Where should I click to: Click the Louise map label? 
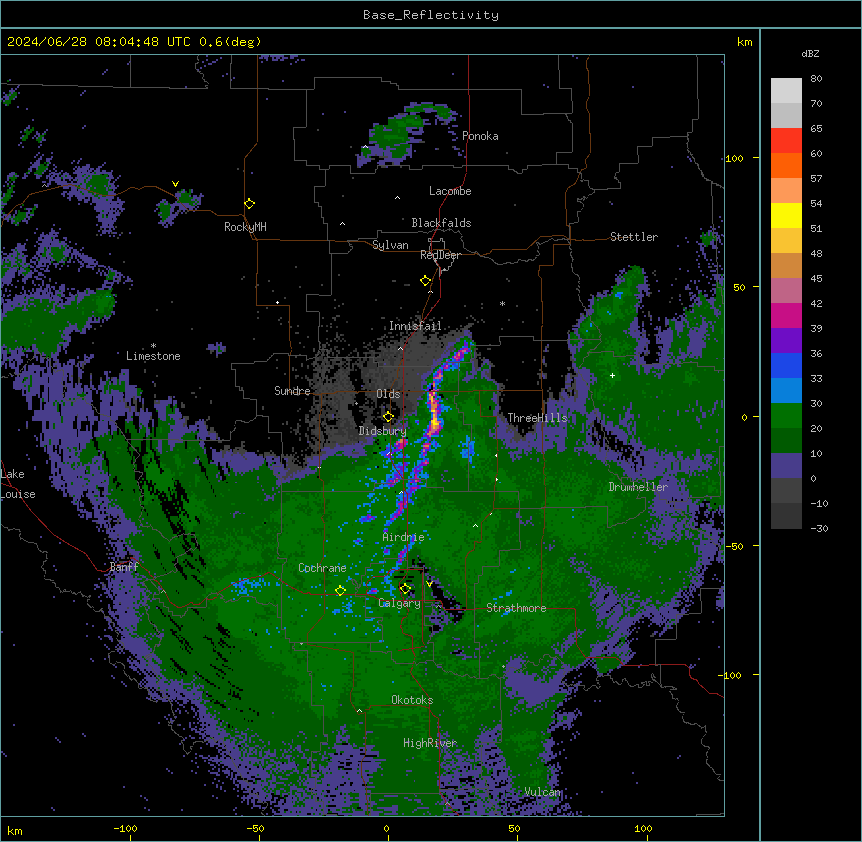[x=18, y=494]
